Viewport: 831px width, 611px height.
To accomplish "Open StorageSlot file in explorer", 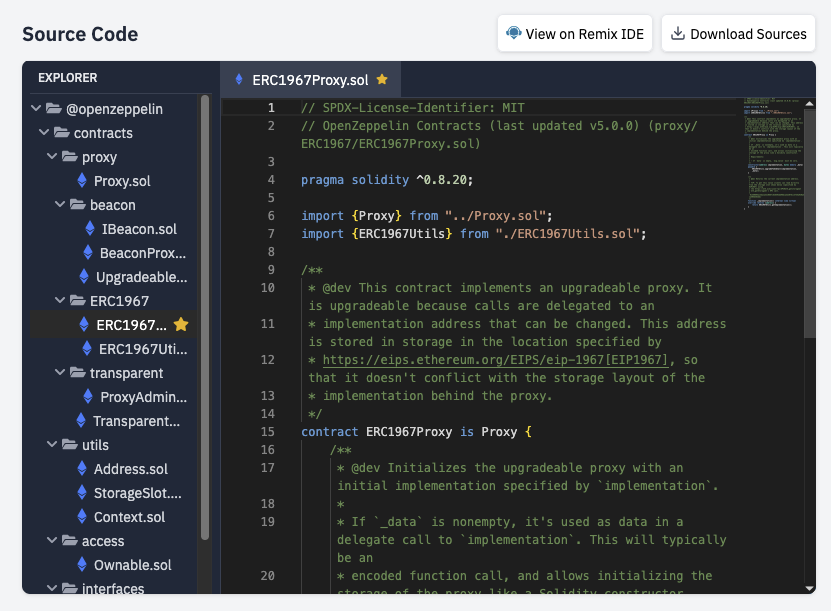I will click(137, 493).
